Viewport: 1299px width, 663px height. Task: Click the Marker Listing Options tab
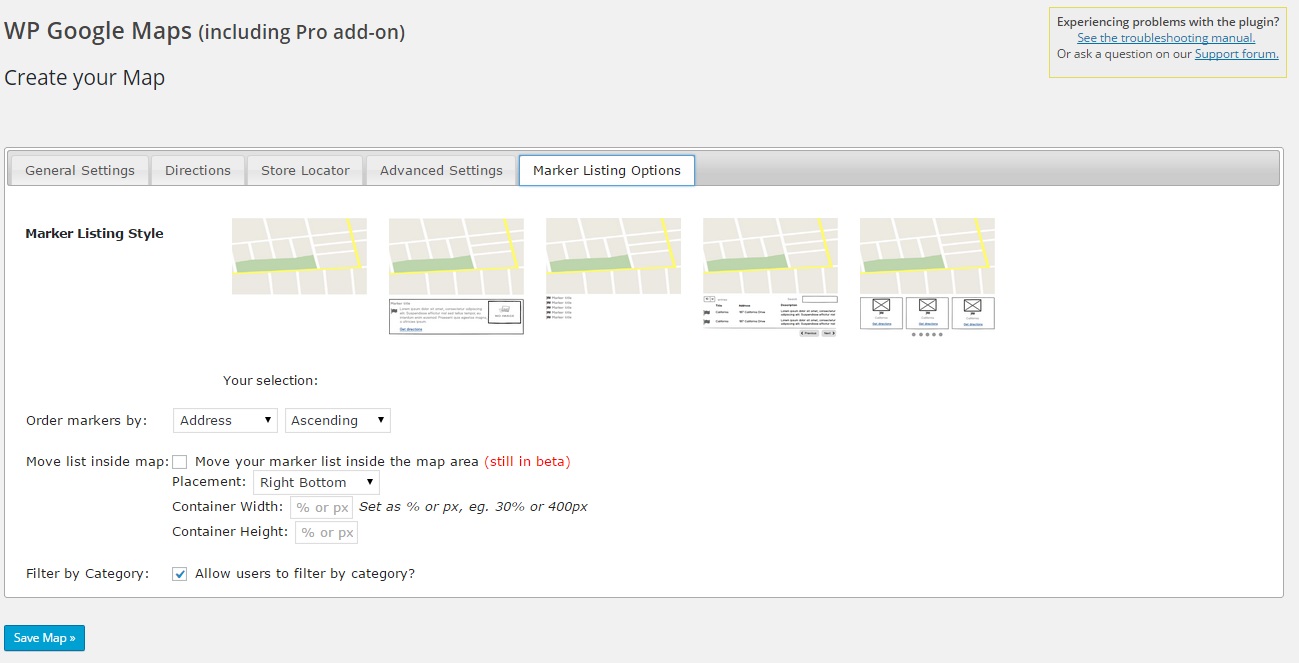point(606,171)
